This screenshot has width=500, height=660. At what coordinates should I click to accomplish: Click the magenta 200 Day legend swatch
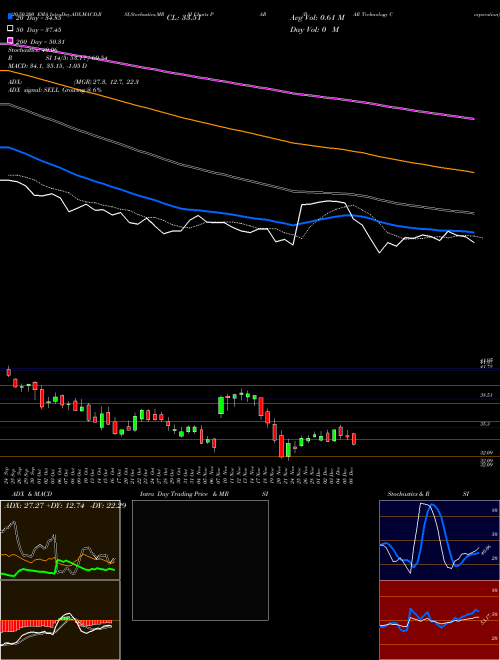point(10,40)
